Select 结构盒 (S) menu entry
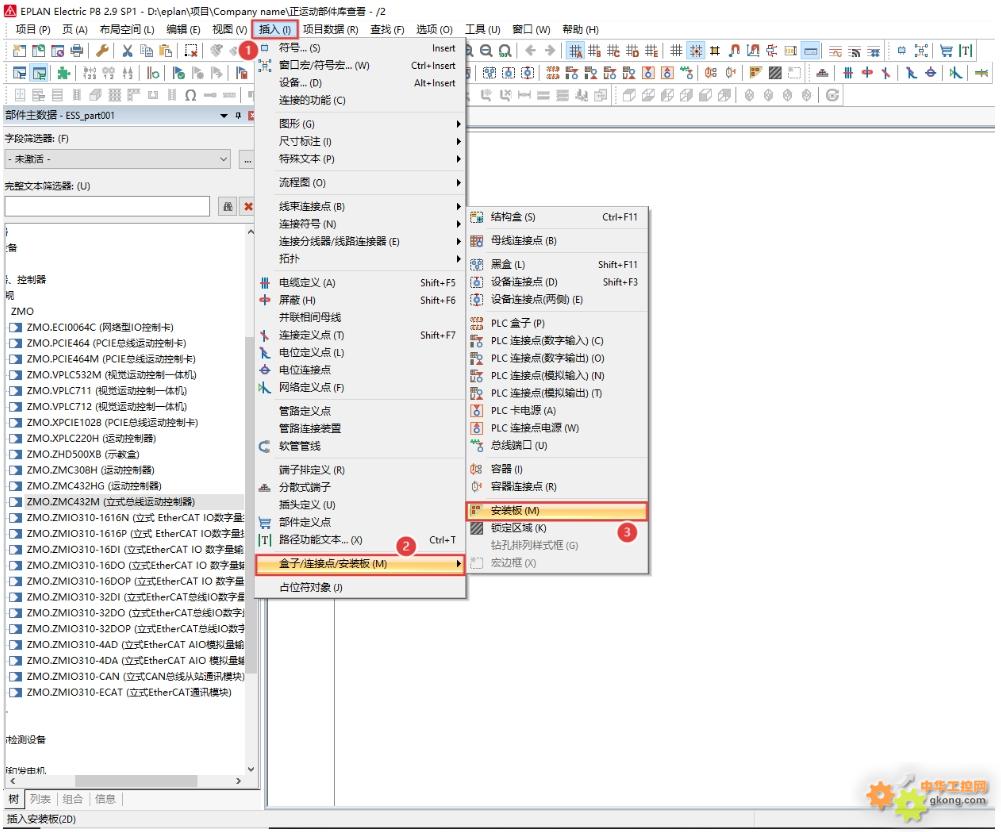The height and width of the screenshot is (832, 1001). click(557, 217)
